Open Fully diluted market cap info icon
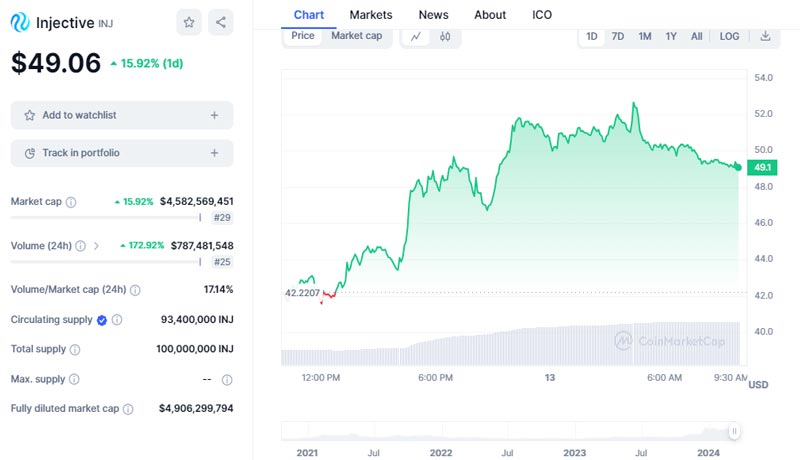 tap(128, 409)
